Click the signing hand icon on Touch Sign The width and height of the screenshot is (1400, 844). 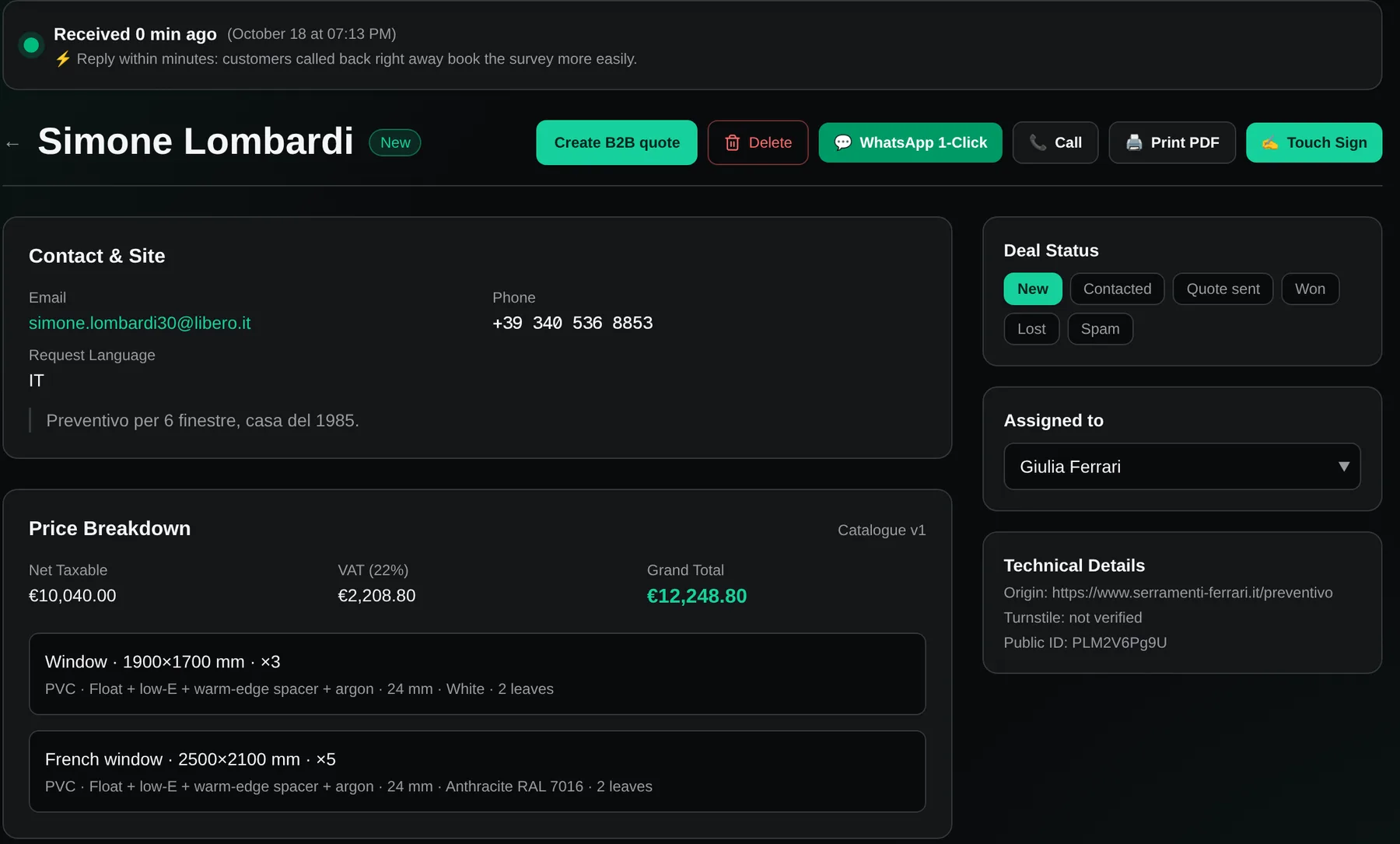1270,143
